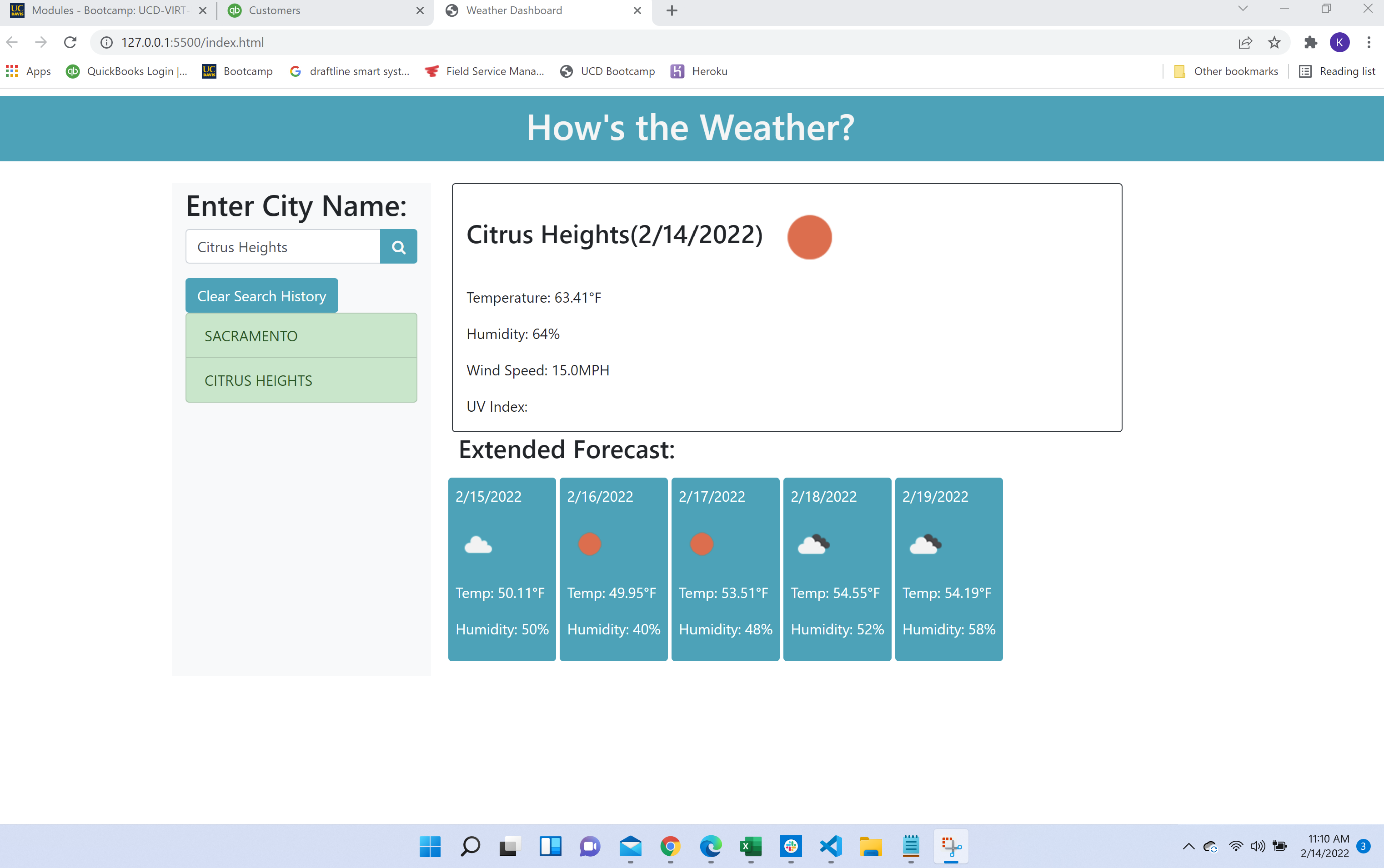The width and height of the screenshot is (1384, 868).
Task: Bookmark this page with star icon
Action: [1274, 42]
